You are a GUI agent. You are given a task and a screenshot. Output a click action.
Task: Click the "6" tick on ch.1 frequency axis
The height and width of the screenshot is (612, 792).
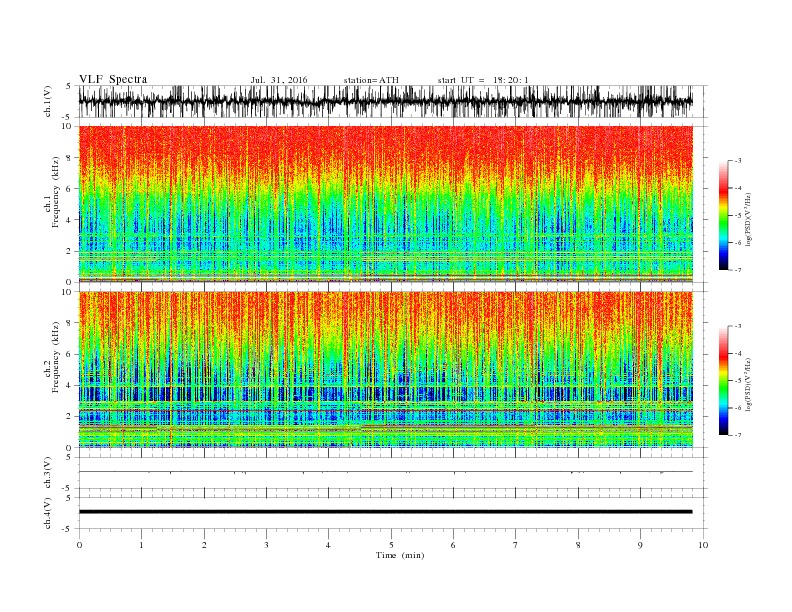click(70, 189)
